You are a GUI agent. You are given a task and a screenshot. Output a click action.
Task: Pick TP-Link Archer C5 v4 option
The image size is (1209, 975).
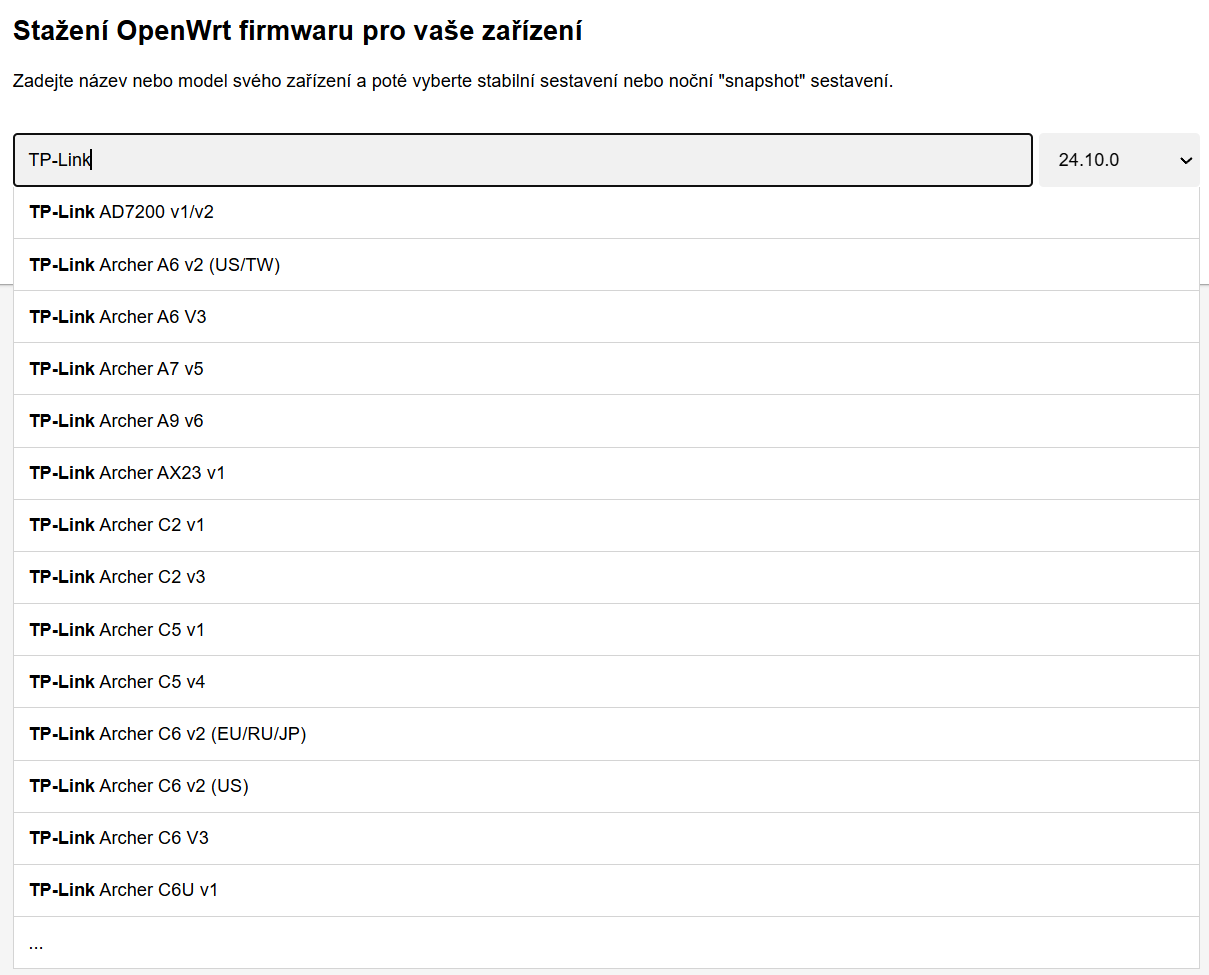(117, 682)
